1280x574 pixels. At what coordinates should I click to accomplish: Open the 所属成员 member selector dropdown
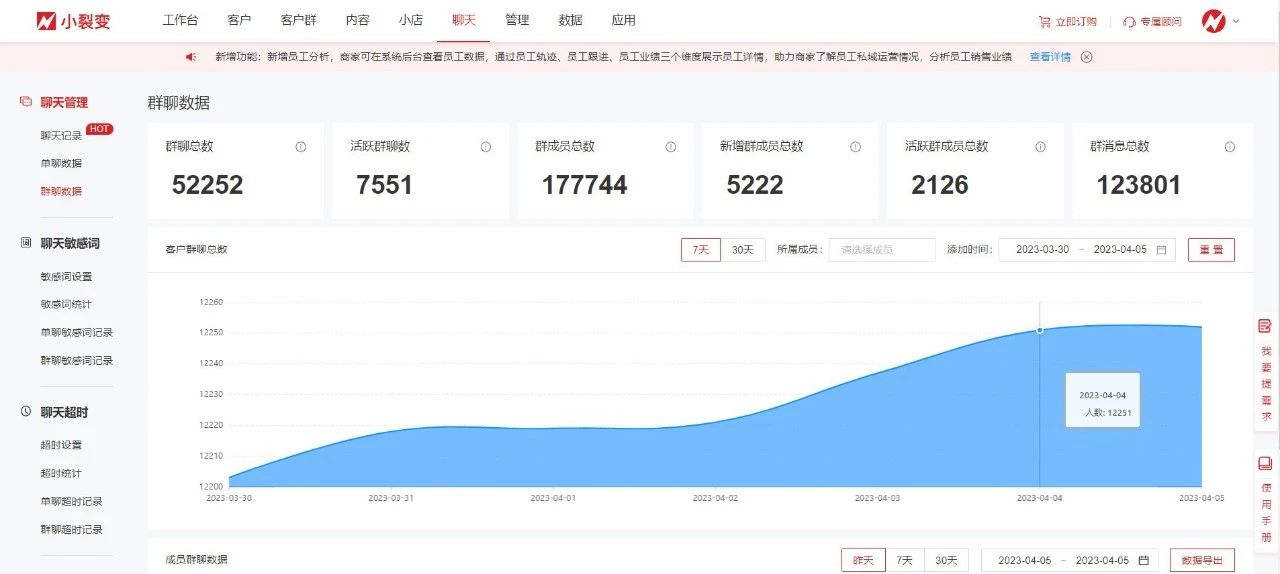(881, 250)
